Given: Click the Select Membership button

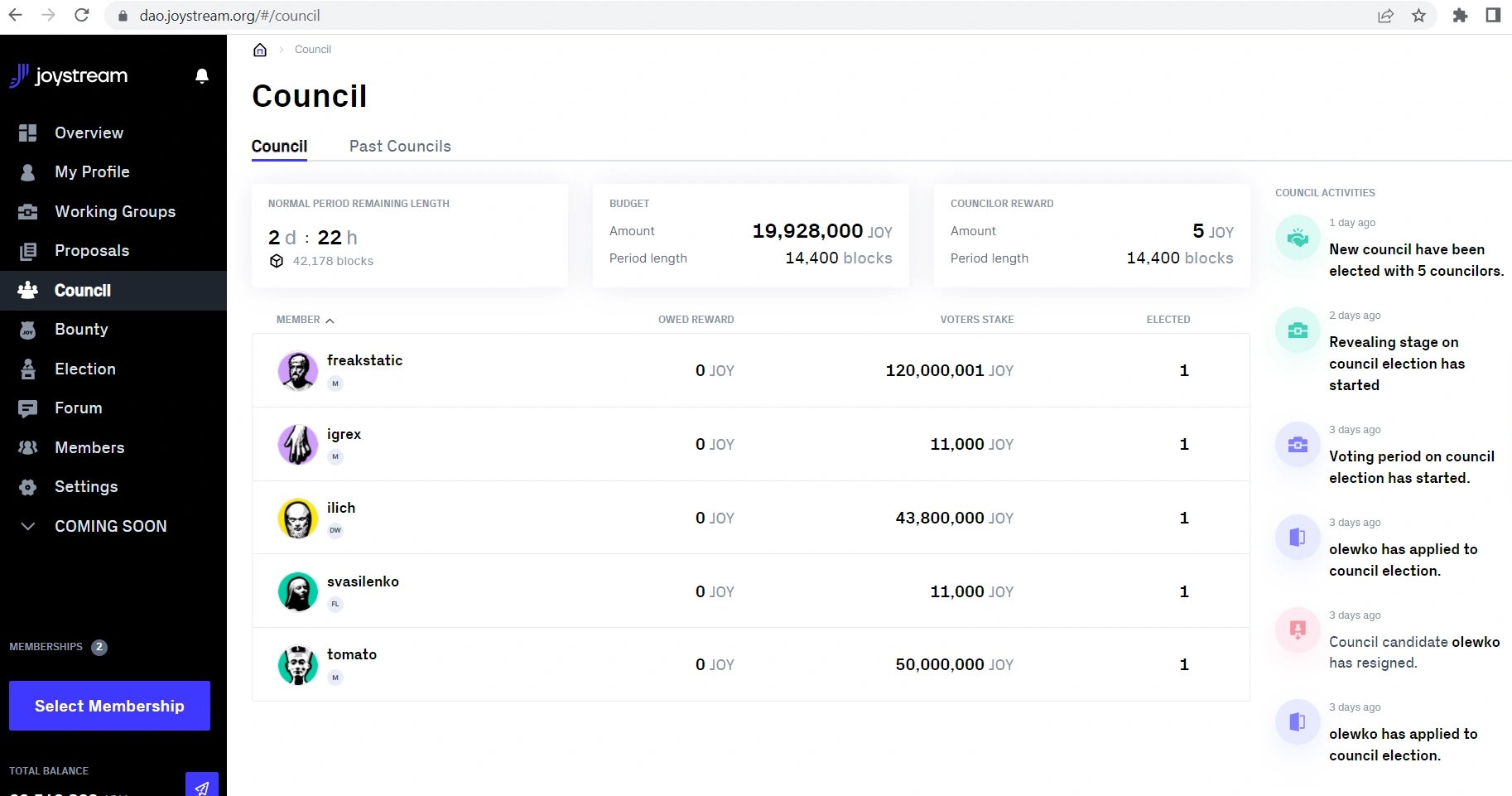Looking at the screenshot, I should point(109,706).
